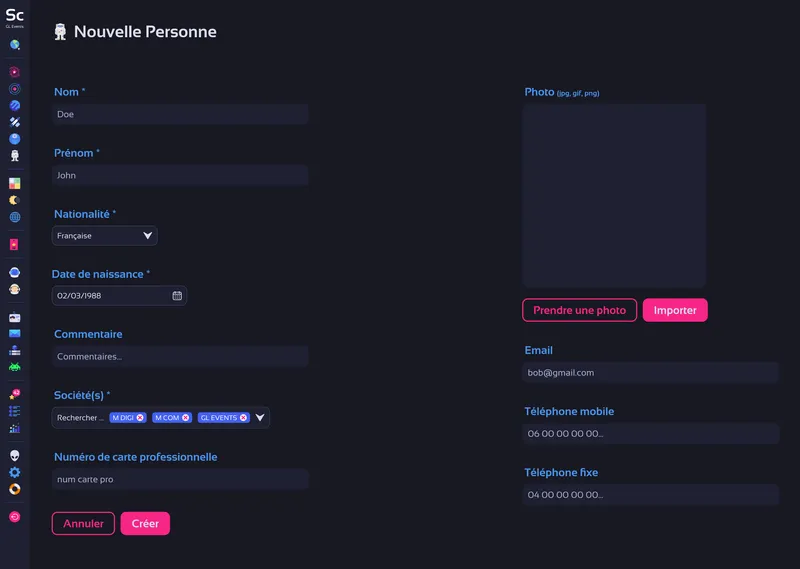Open the green space invader icon
The width and height of the screenshot is (800, 569).
(x=15, y=367)
